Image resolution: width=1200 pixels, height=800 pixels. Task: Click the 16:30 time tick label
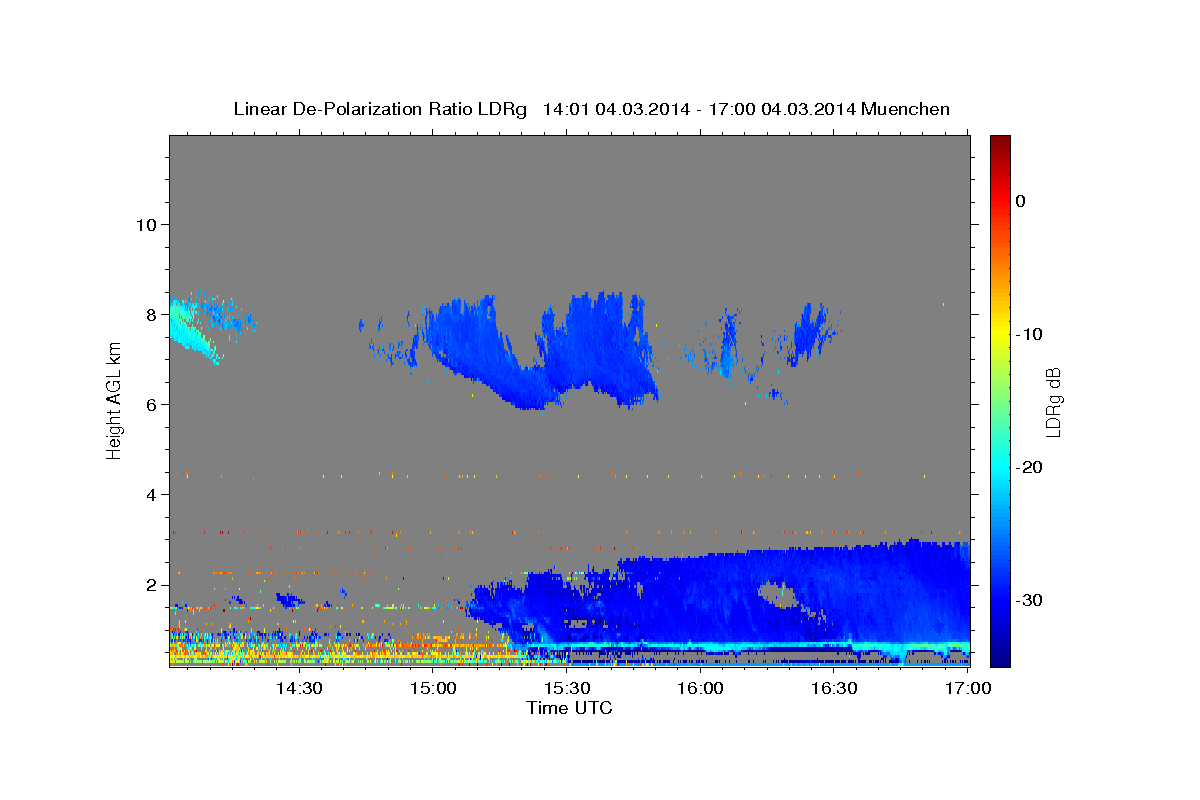click(834, 689)
